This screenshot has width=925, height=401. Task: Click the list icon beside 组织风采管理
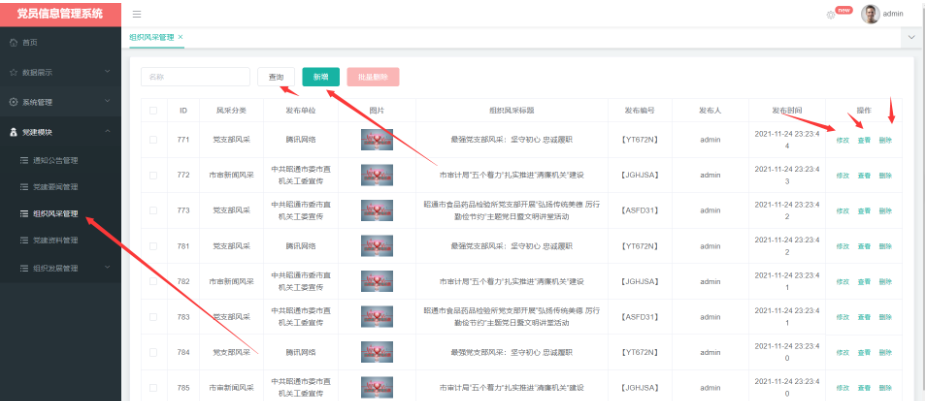click(x=24, y=213)
